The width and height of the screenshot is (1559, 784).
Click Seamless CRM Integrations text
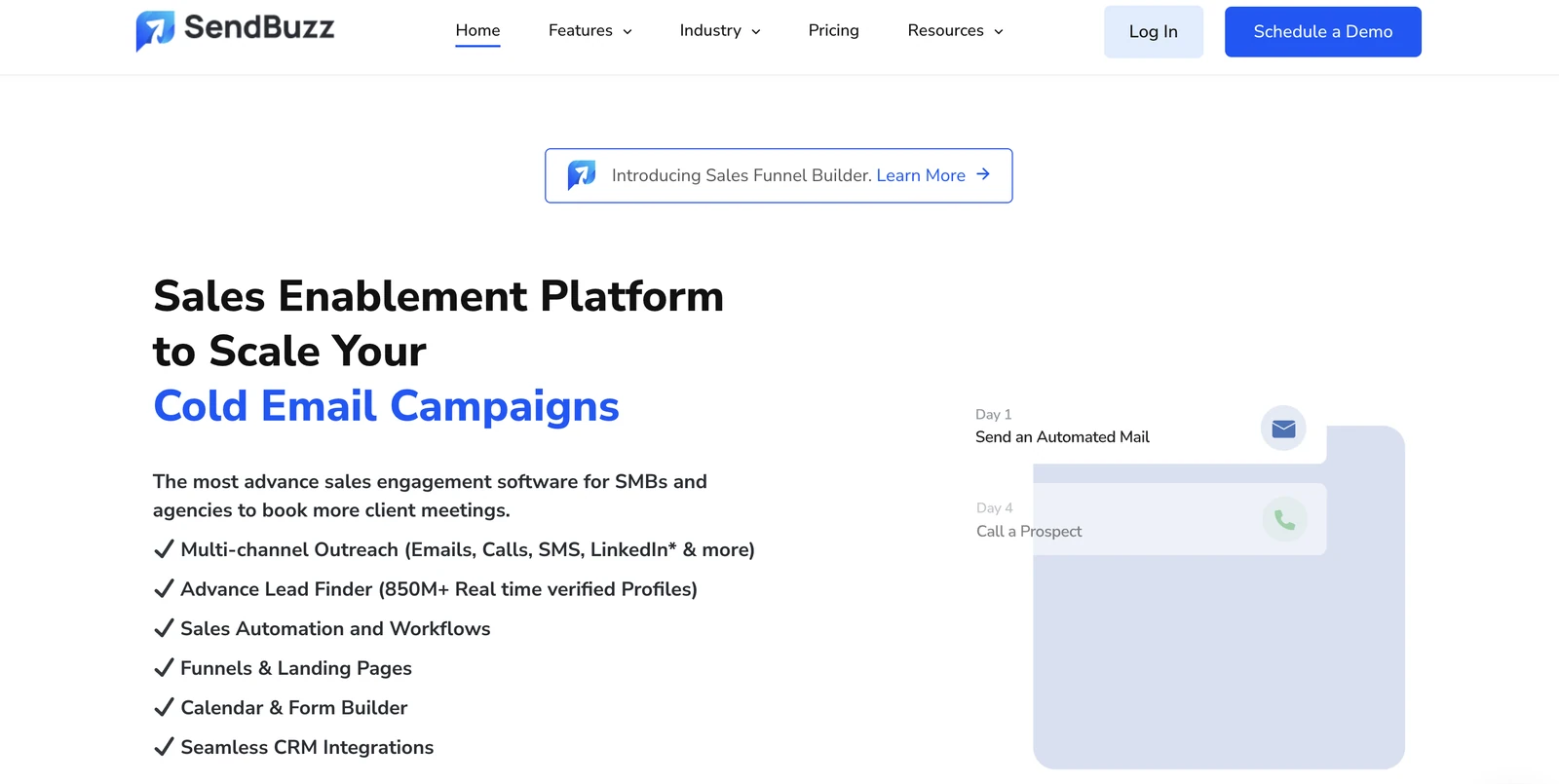[307, 747]
